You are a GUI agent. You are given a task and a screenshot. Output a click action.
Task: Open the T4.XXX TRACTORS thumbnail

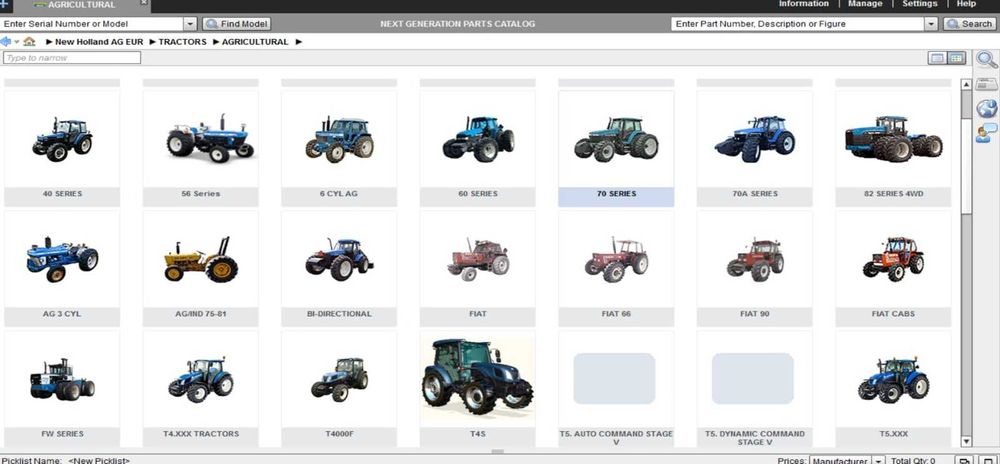coord(200,380)
